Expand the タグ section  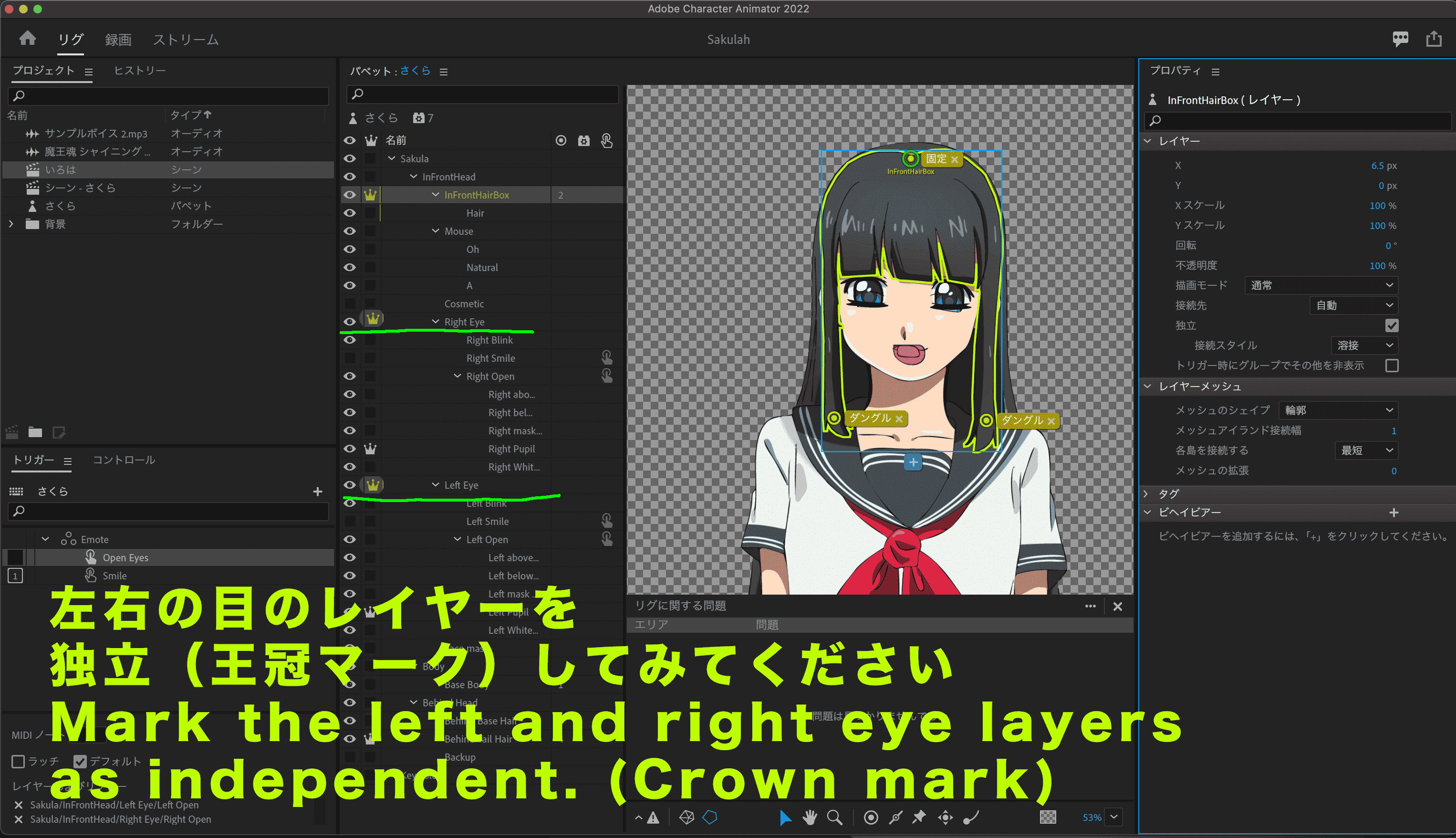(x=1146, y=494)
